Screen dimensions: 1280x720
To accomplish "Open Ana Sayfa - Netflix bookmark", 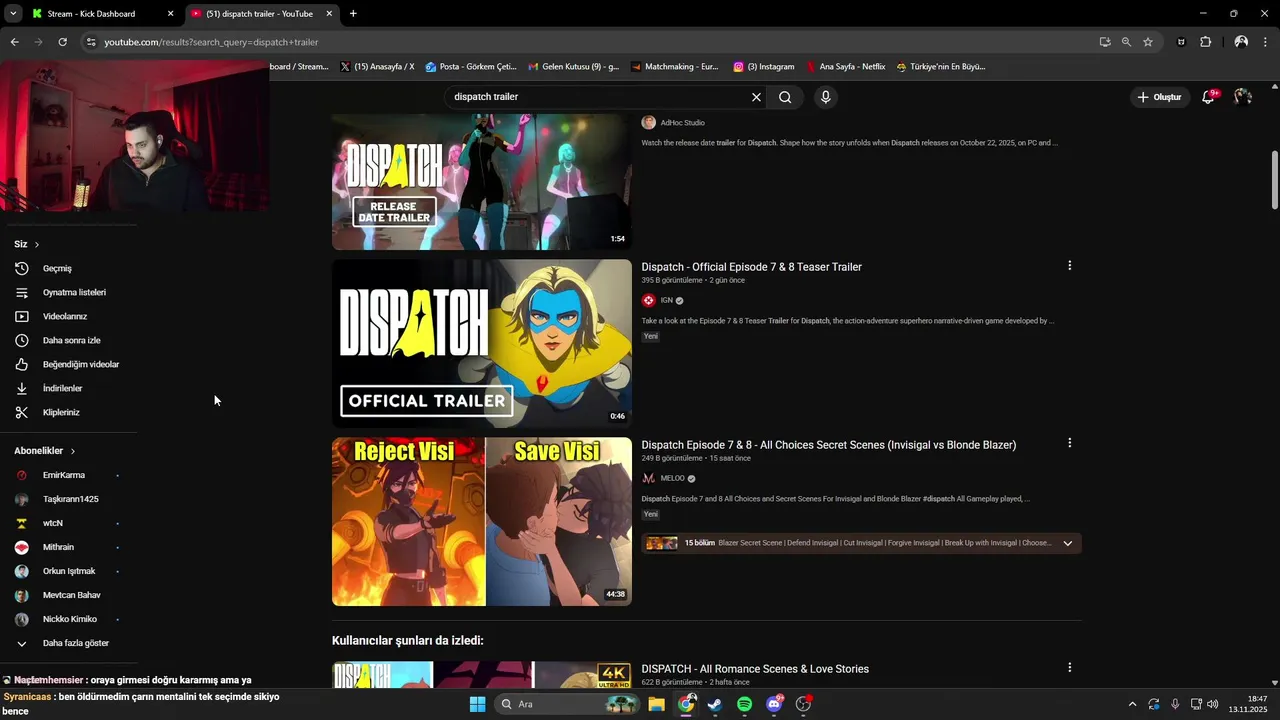I will point(846,67).
